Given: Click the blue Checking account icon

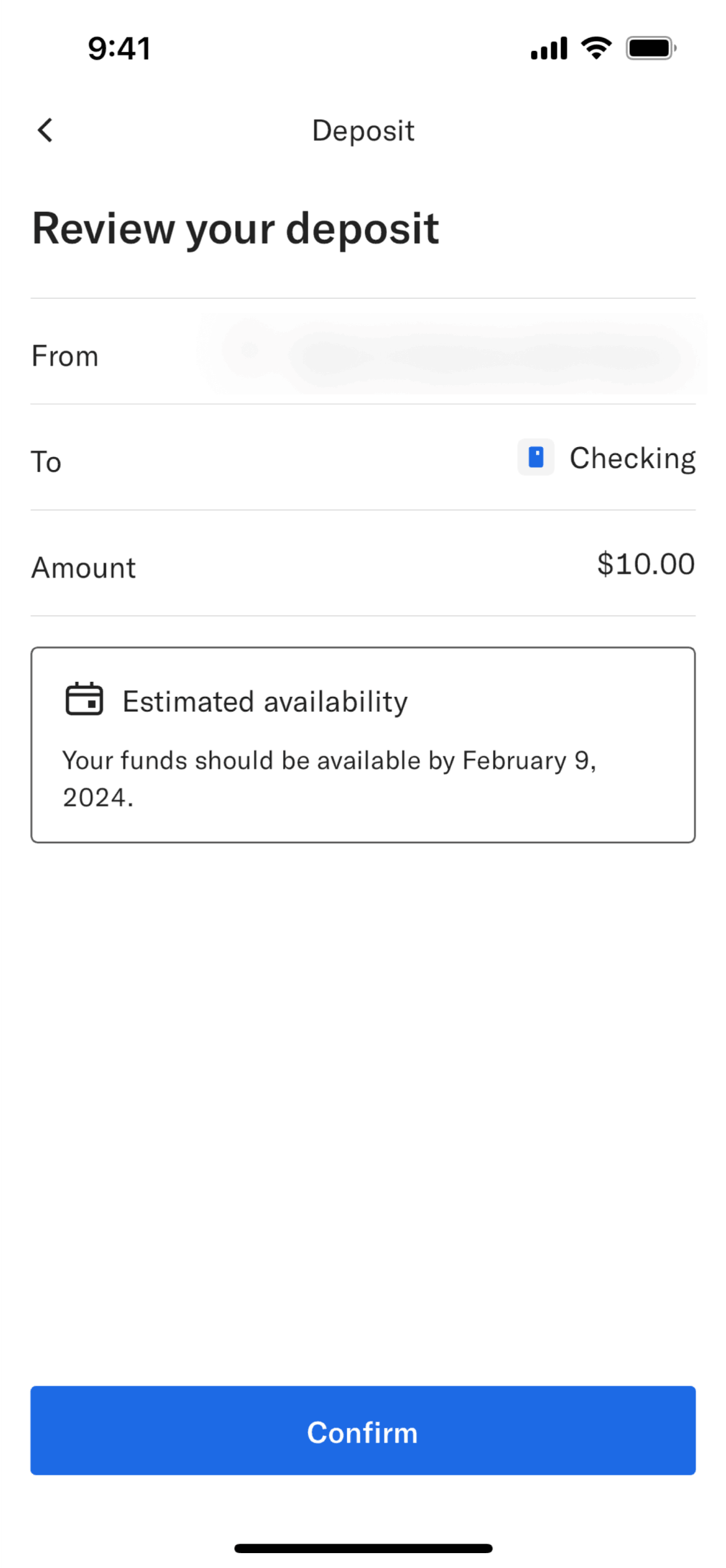Looking at the screenshot, I should 535,457.
